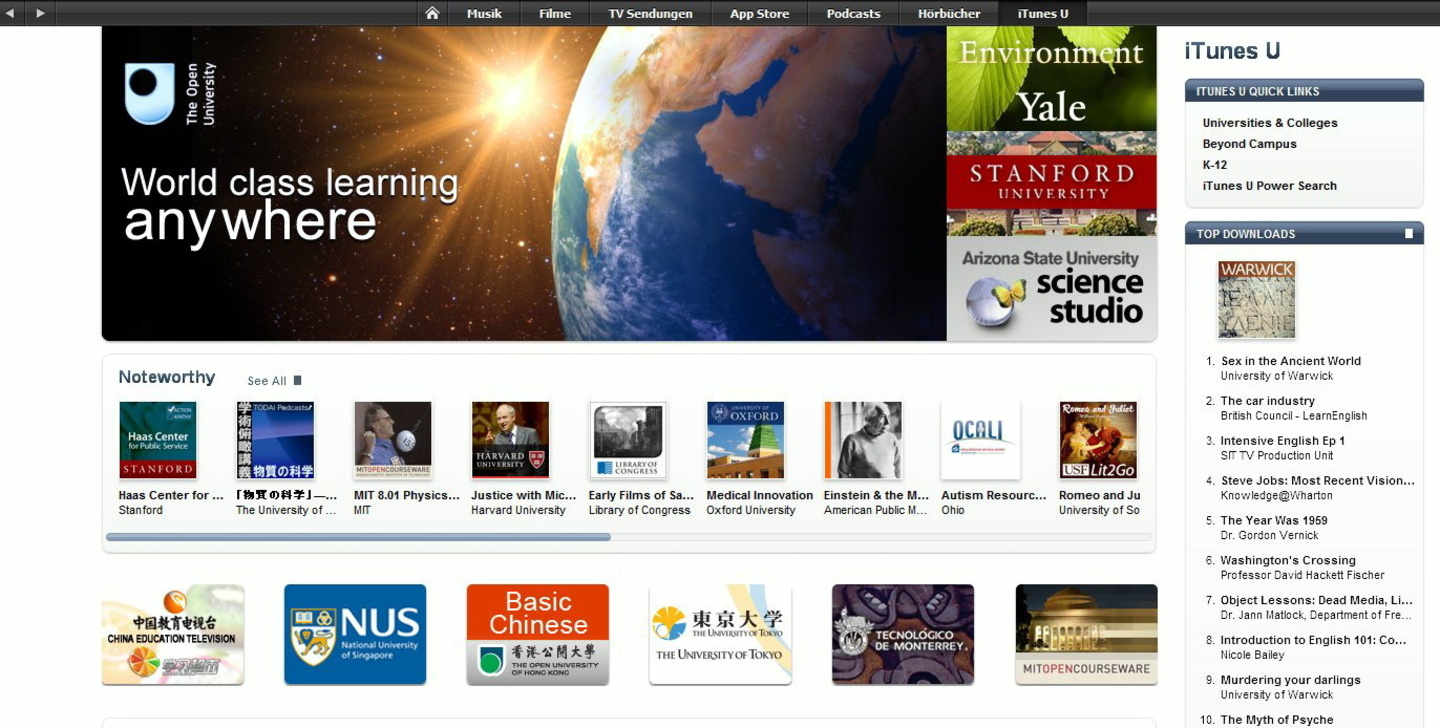The height and width of the screenshot is (728, 1440).
Task: Click 'Medical Innovation' title
Action: click(760, 495)
